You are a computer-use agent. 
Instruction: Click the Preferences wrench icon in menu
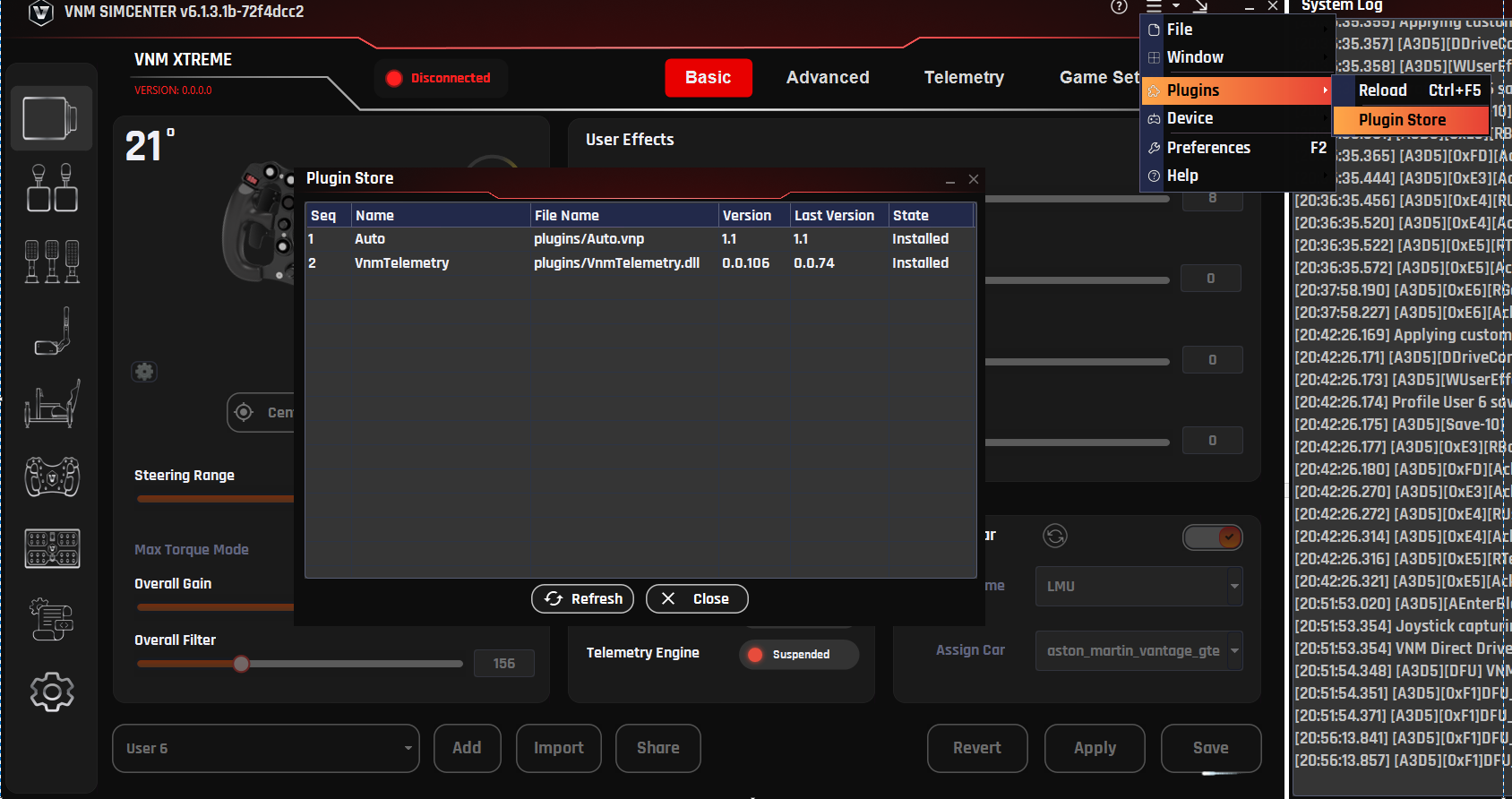(x=1154, y=148)
